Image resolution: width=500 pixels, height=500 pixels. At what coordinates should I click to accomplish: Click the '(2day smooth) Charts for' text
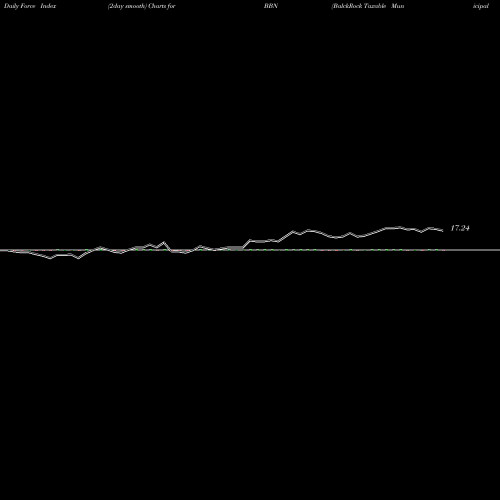(x=142, y=6)
